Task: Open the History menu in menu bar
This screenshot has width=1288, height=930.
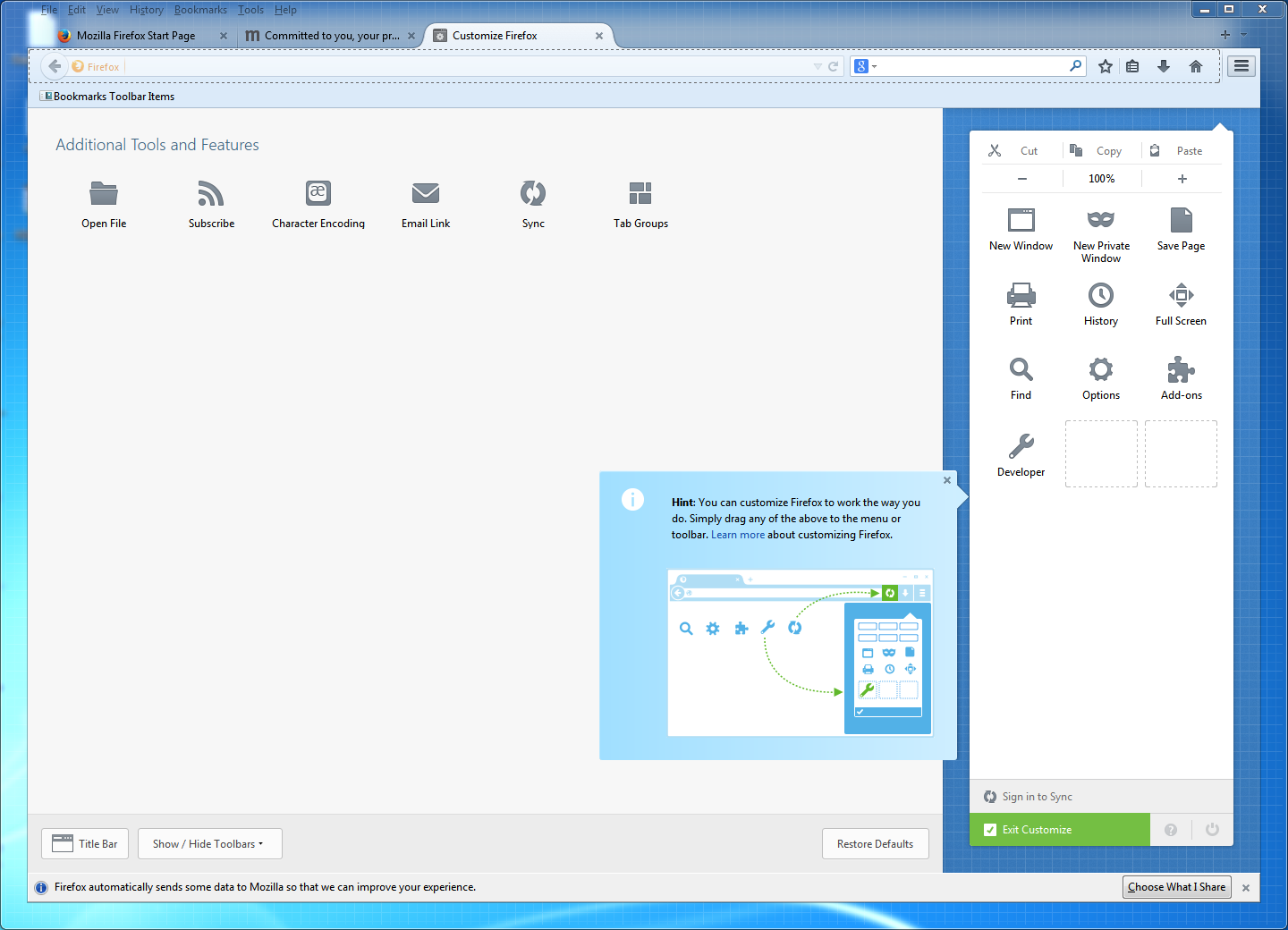Action: [x=147, y=10]
